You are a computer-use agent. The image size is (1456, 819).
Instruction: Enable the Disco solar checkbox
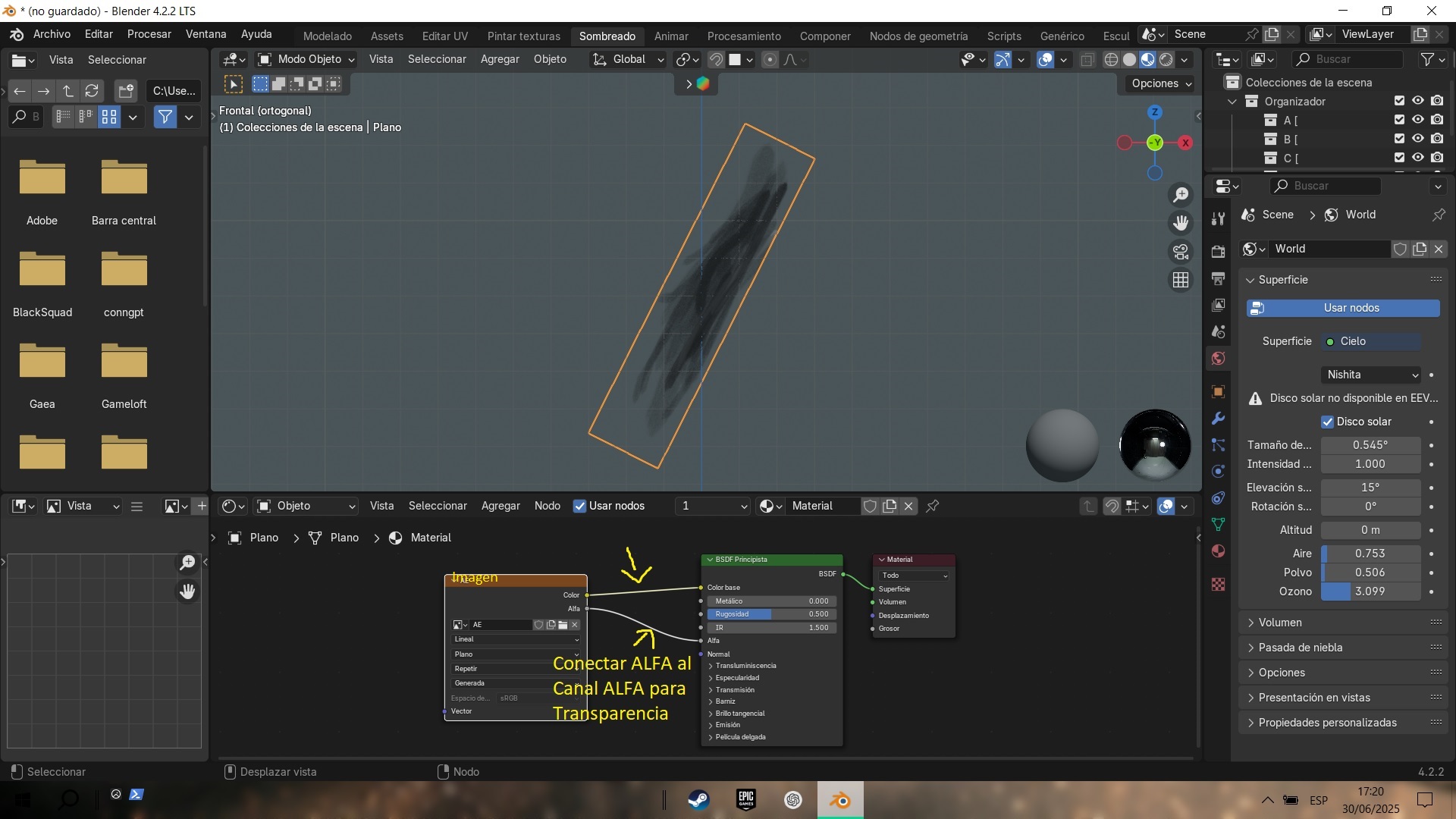(1327, 422)
